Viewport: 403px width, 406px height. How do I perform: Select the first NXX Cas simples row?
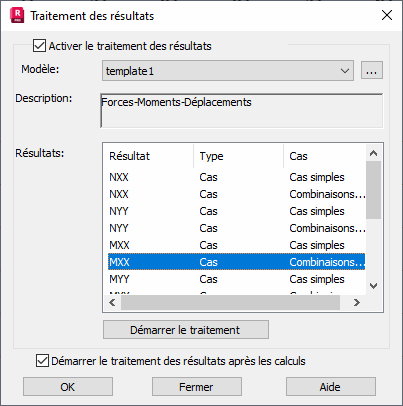pyautogui.click(x=237, y=177)
